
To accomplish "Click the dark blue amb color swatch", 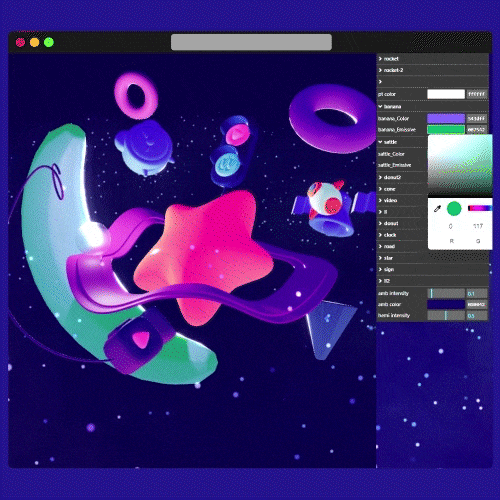I will pos(446,304).
